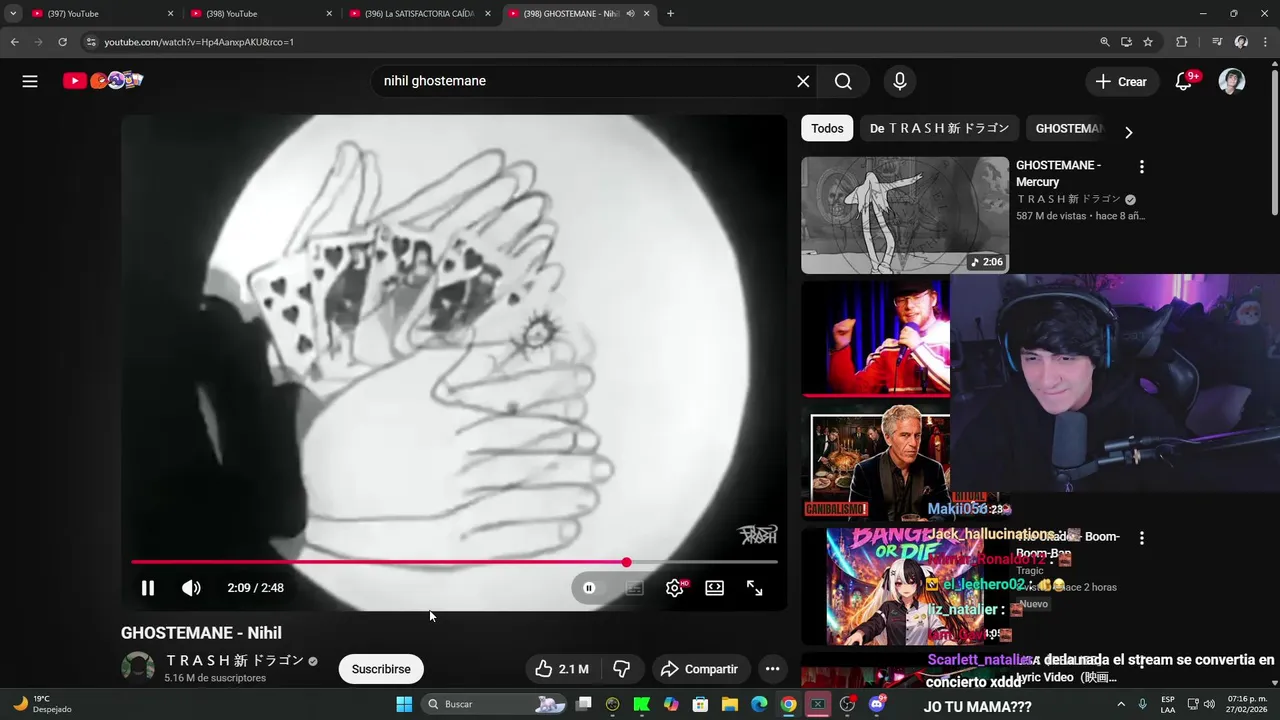
Task: Like the video with 2.1 M likes
Action: (562, 669)
